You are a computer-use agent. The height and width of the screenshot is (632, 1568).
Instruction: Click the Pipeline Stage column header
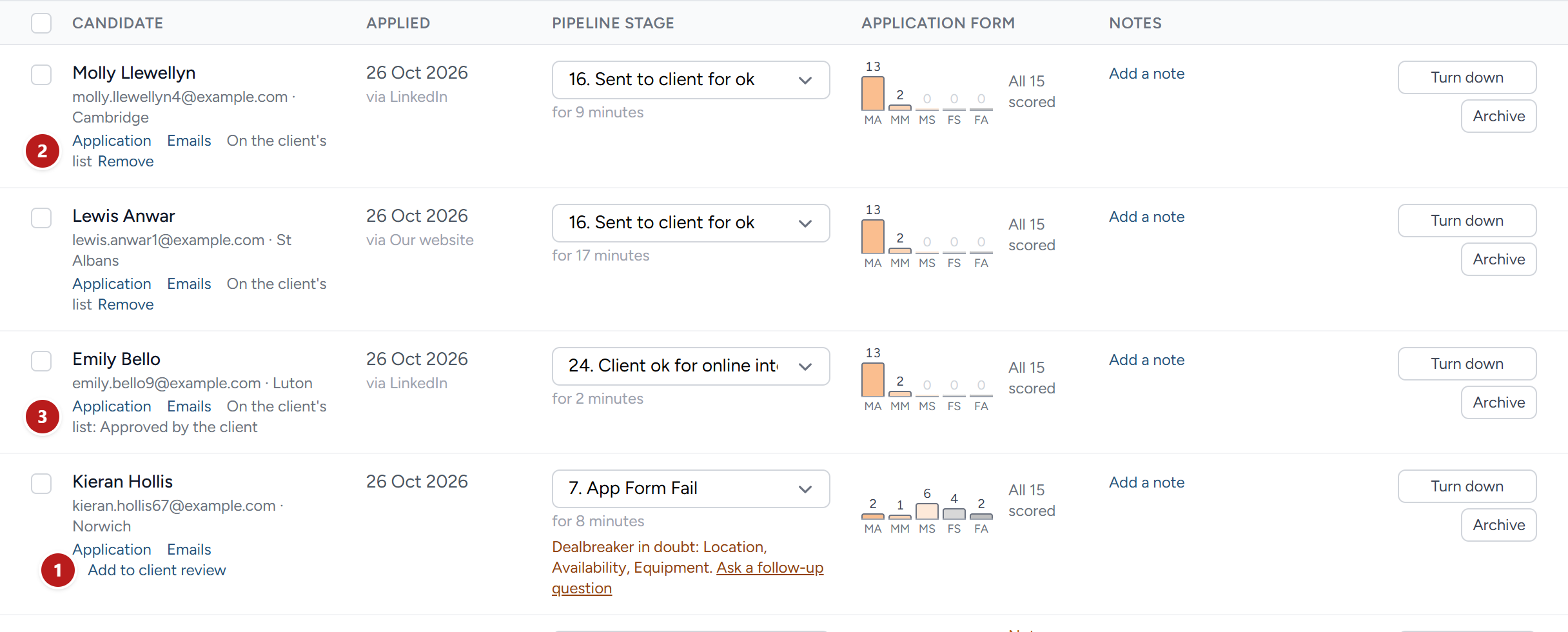pos(612,23)
